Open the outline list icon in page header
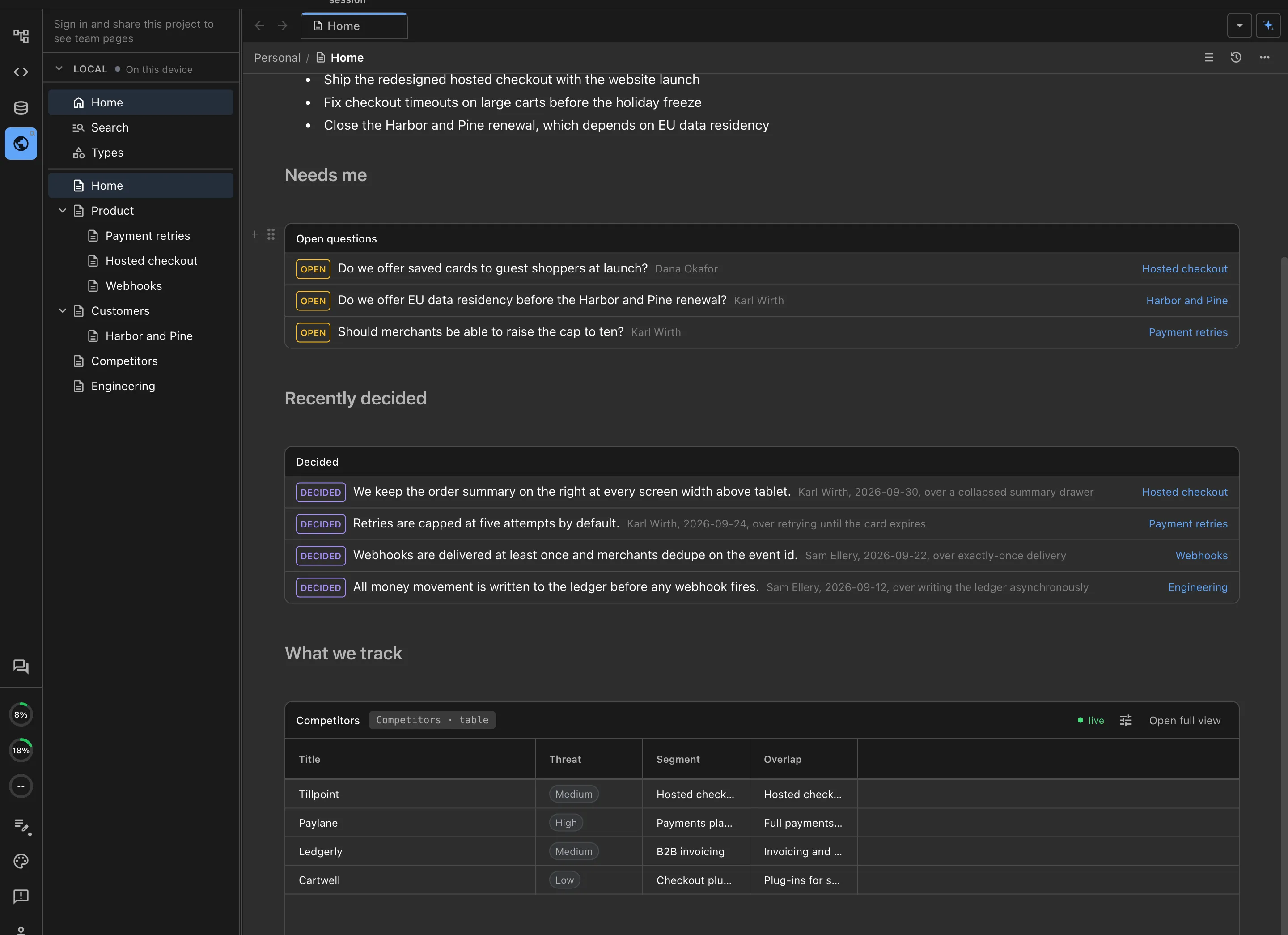Screen dimensions: 1288x935 1209,57
